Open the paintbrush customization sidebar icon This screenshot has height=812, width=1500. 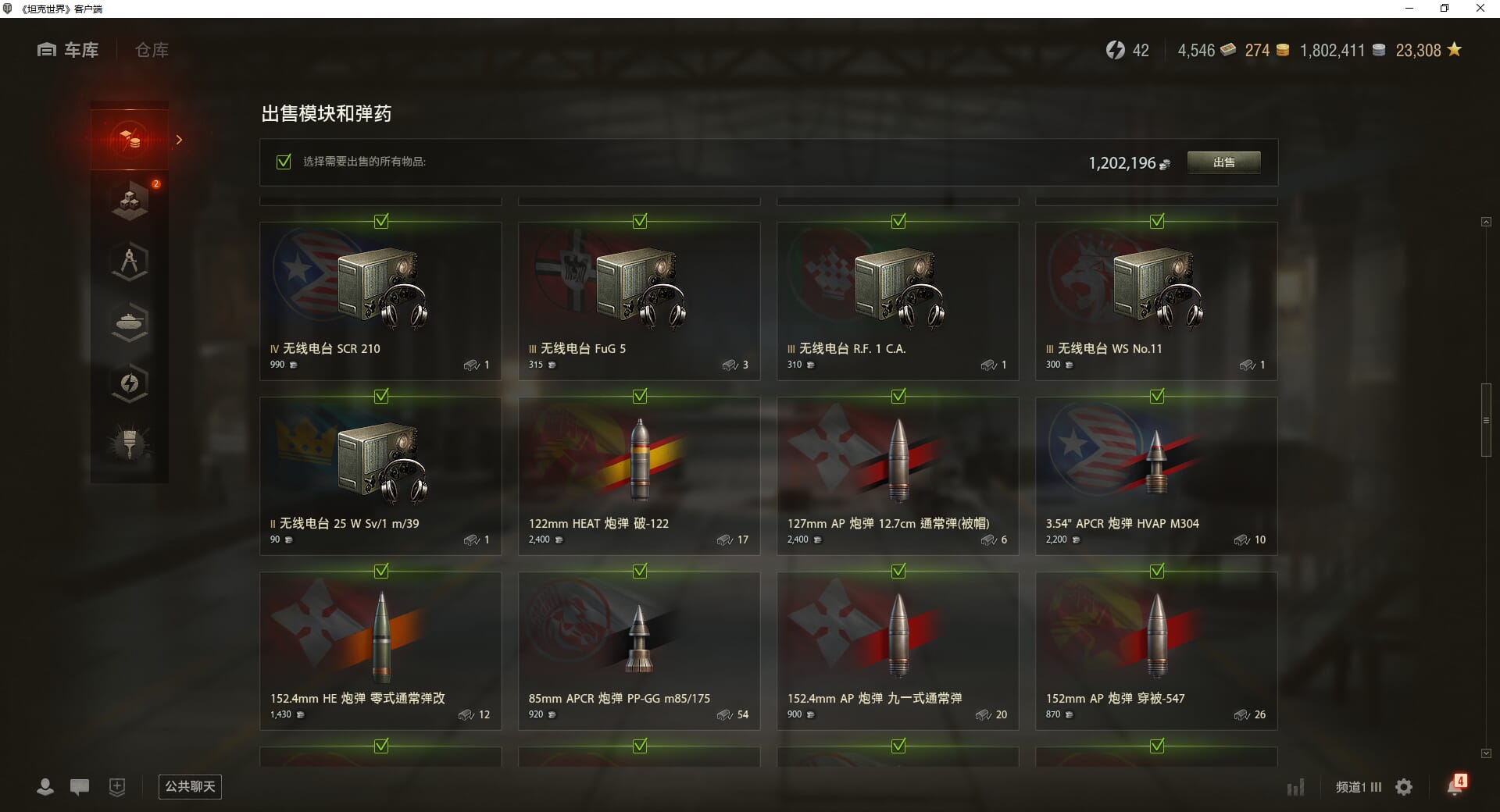(x=130, y=444)
